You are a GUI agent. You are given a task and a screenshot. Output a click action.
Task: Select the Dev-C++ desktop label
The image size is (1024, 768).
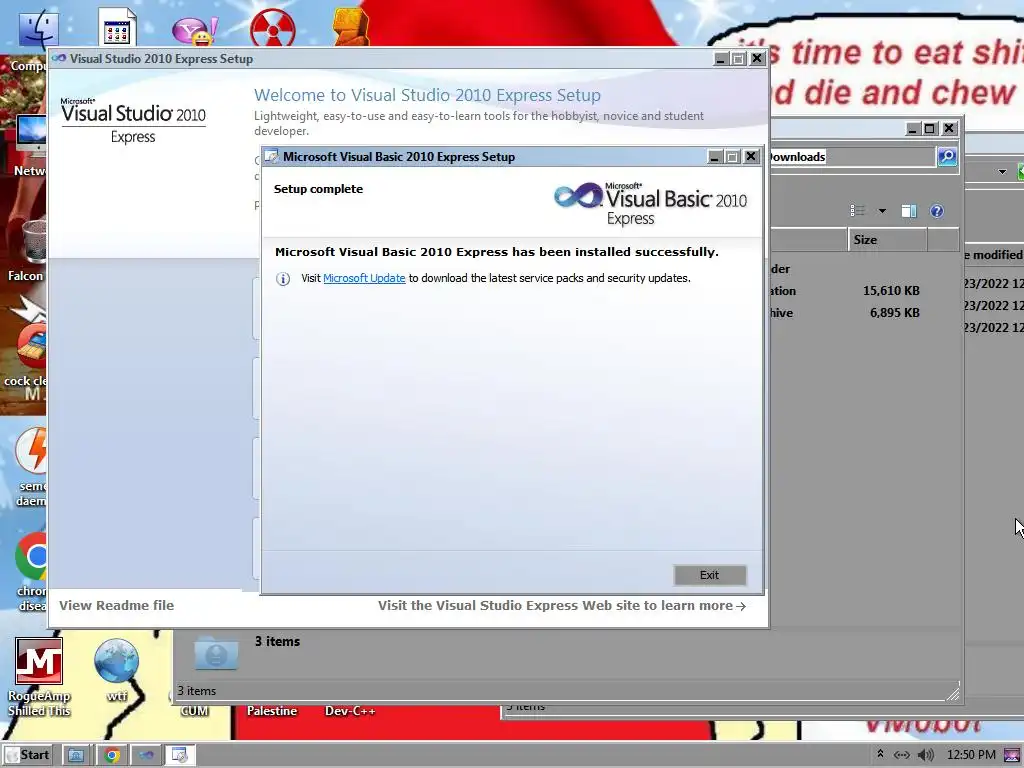[350, 711]
